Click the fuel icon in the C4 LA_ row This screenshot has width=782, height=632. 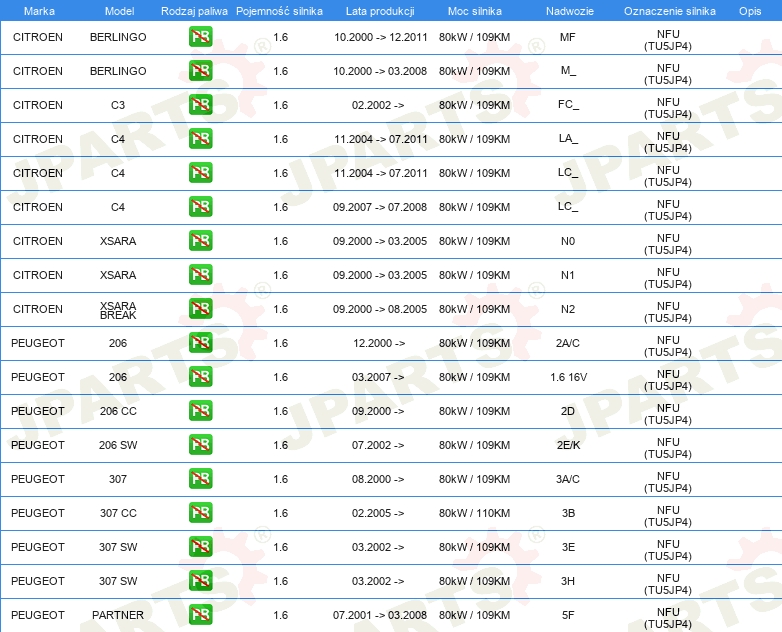point(200,139)
